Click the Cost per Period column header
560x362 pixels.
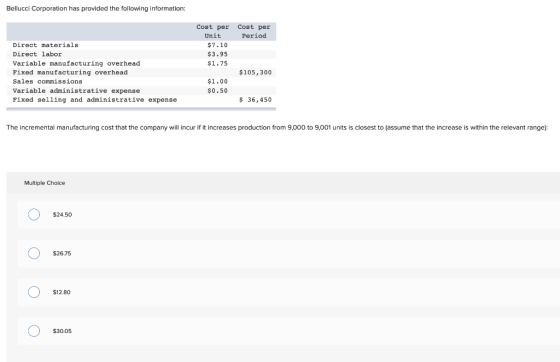[x=254, y=31]
